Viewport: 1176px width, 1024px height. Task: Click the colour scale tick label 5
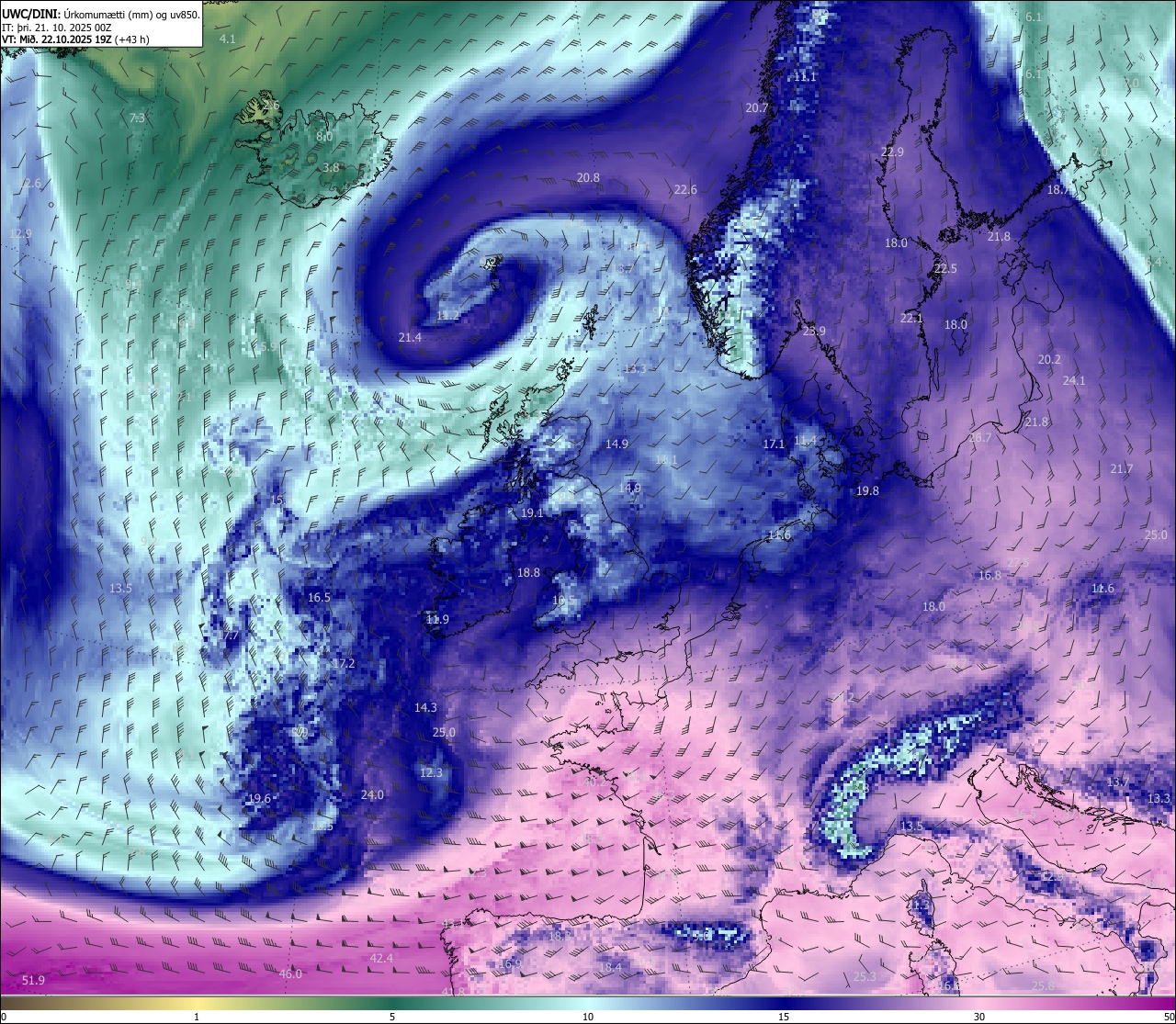(392, 1017)
